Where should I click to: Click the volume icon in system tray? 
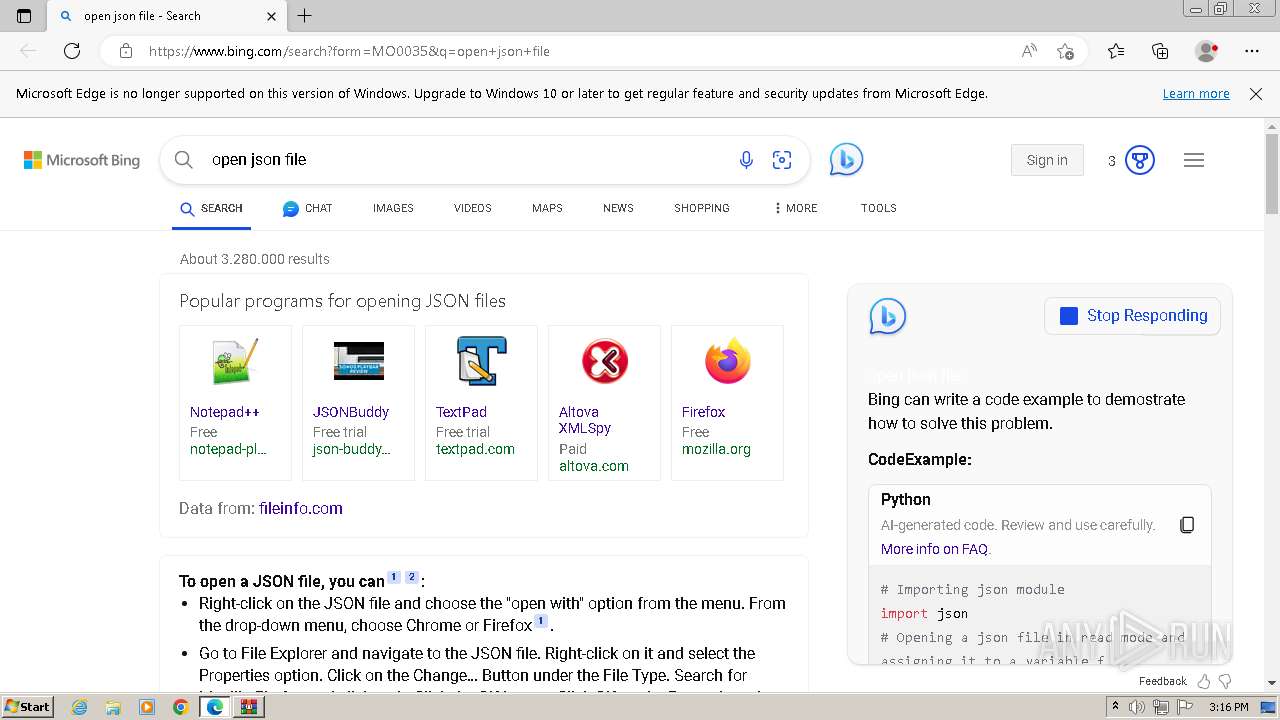1137,707
